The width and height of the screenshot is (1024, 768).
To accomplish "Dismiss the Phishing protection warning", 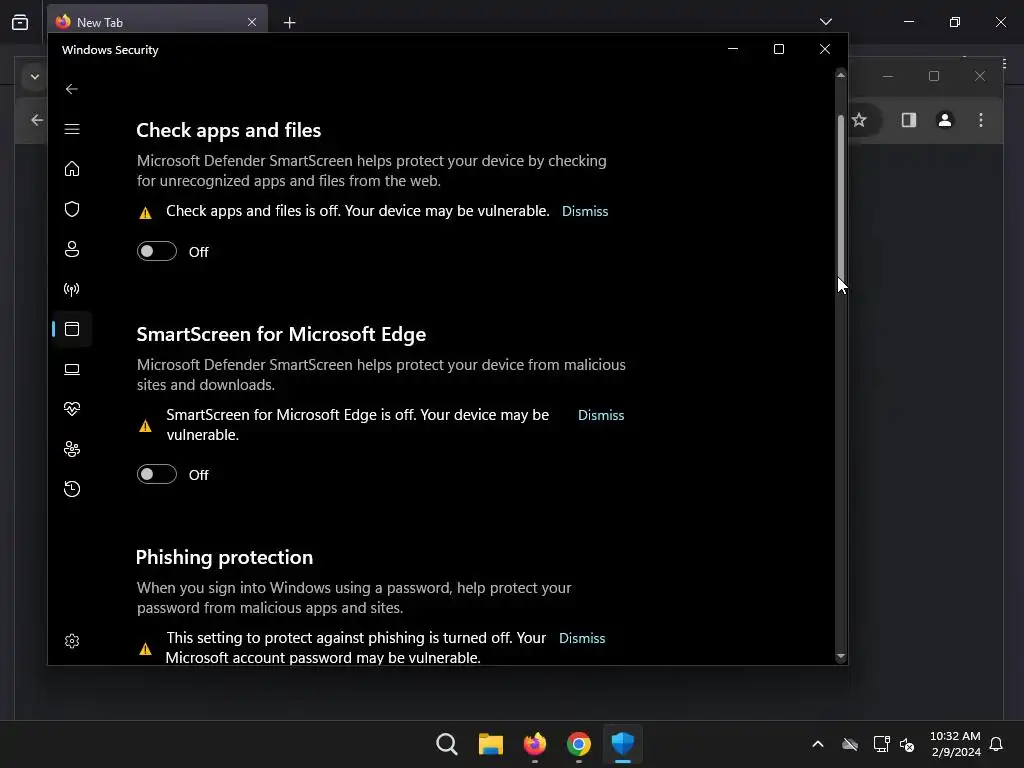I will tap(582, 638).
